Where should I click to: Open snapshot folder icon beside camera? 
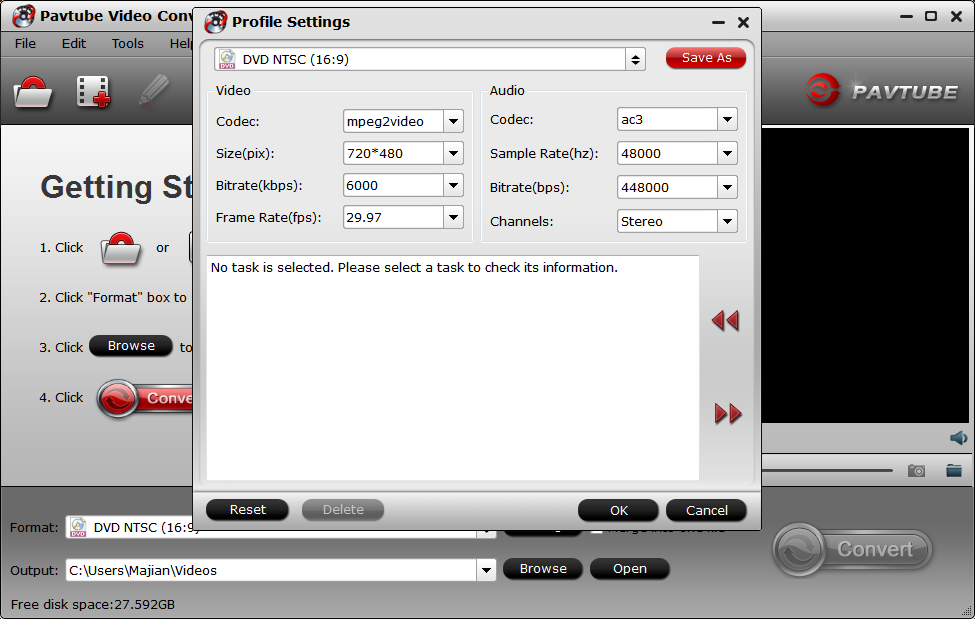954,470
